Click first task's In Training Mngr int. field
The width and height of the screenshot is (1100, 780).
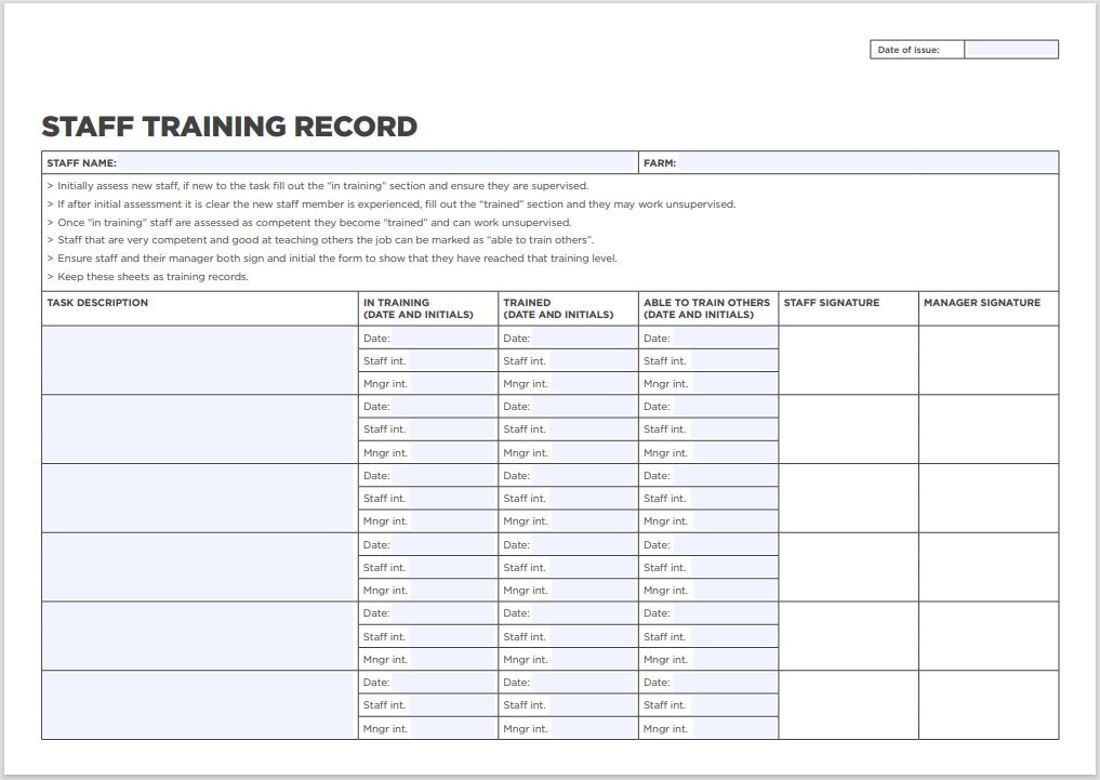click(452, 384)
